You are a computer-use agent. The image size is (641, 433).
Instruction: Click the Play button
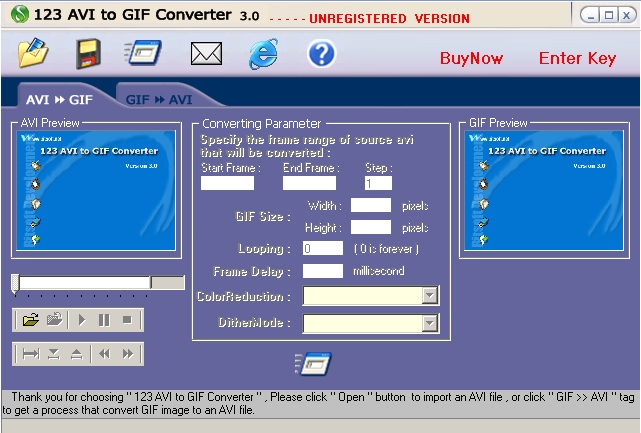tap(82, 320)
